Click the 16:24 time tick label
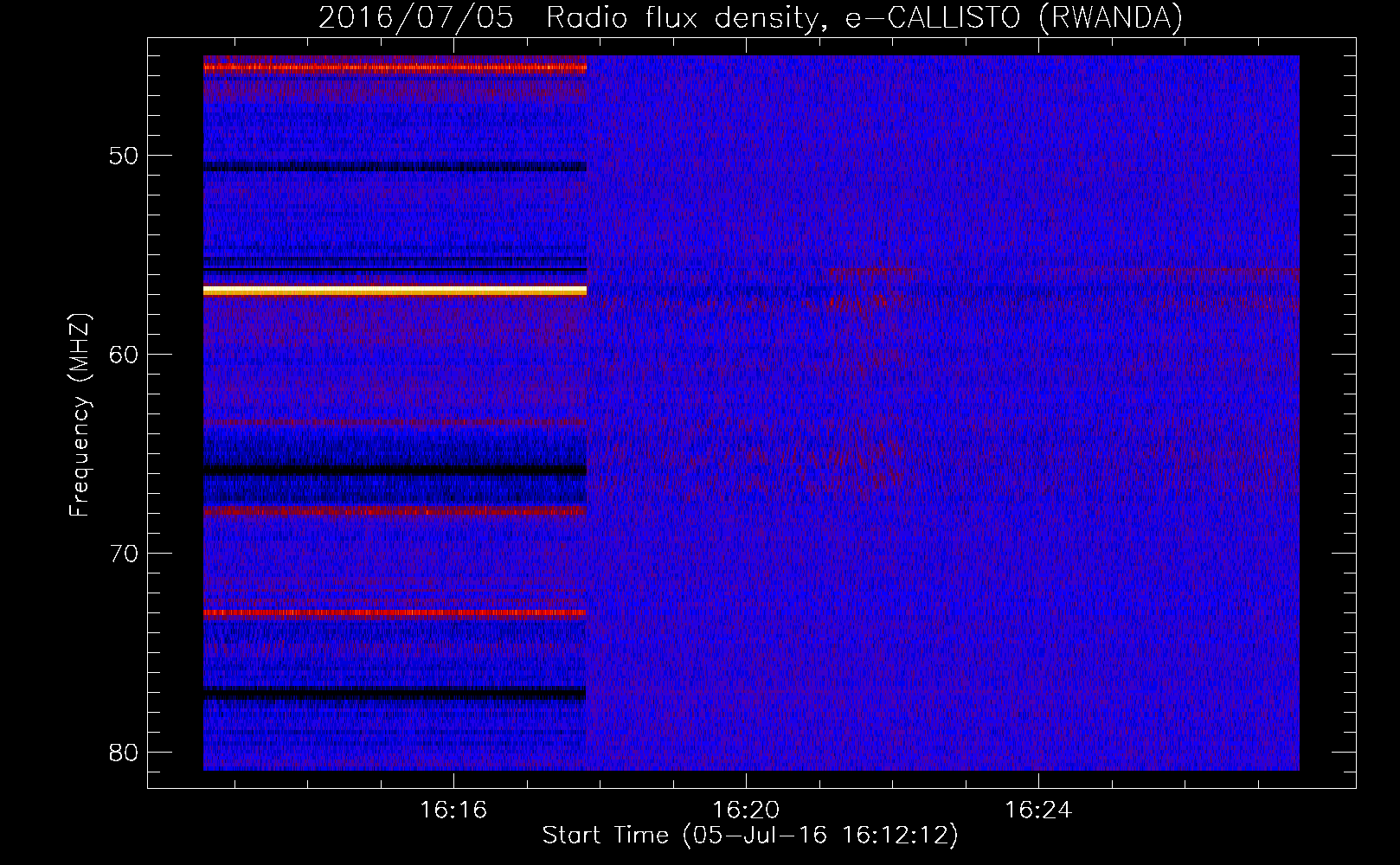This screenshot has height=865, width=1400. point(1037,811)
